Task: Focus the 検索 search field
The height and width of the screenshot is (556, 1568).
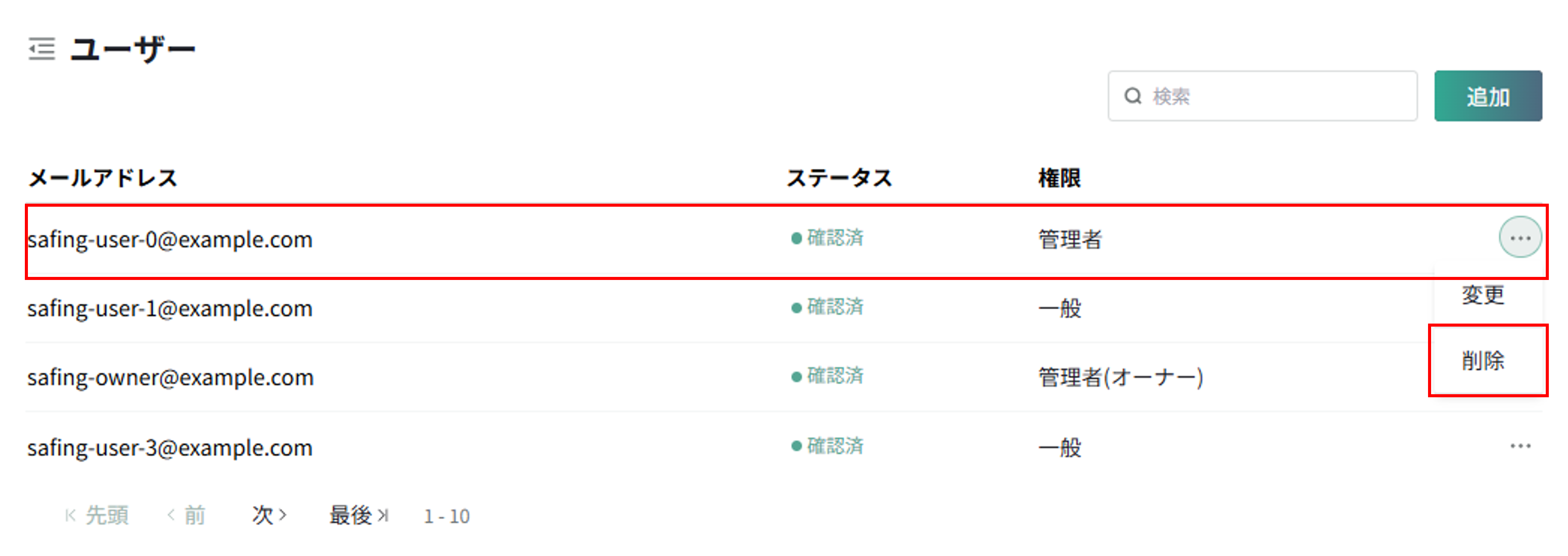Action: coord(1262,96)
